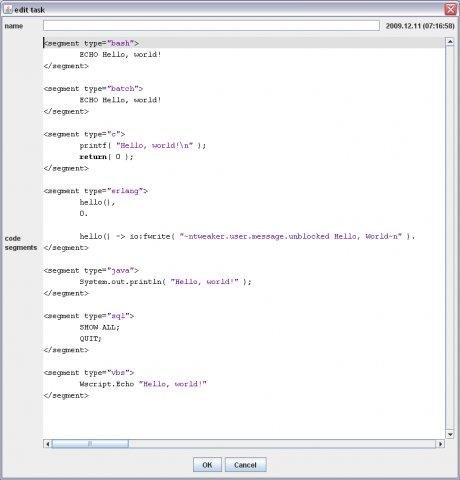460x480 pixels.
Task: Click the horizontal scrollbar thumb
Action: [90, 444]
